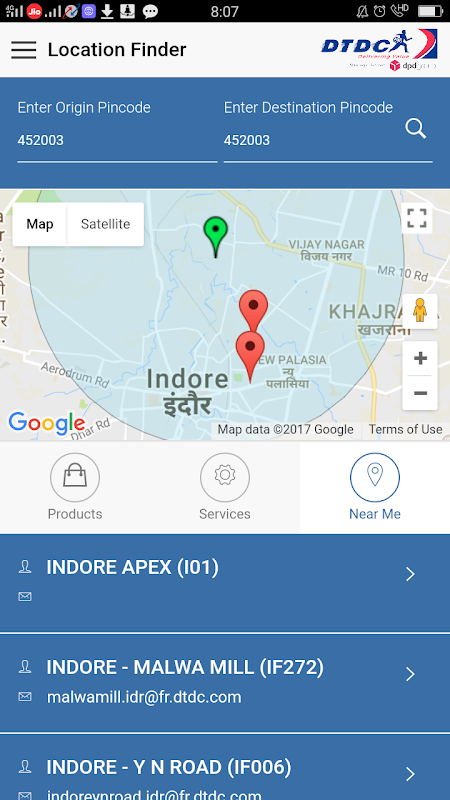This screenshot has width=450, height=800.
Task: Tap the upper red map marker
Action: click(x=254, y=309)
